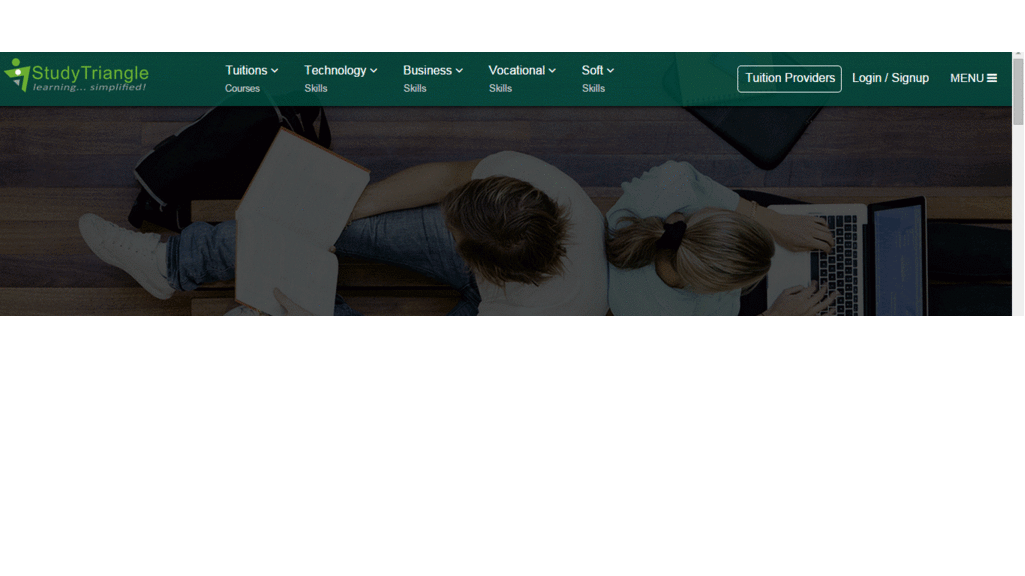Click the chevron arrow beside Tuitions

coord(275,71)
